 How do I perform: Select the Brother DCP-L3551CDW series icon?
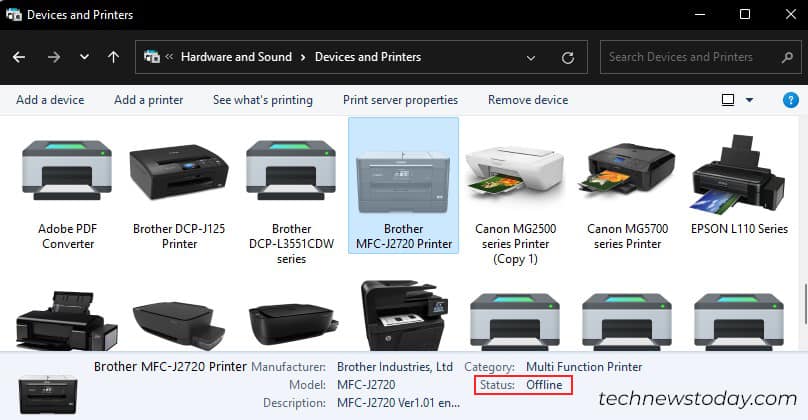[x=291, y=170]
